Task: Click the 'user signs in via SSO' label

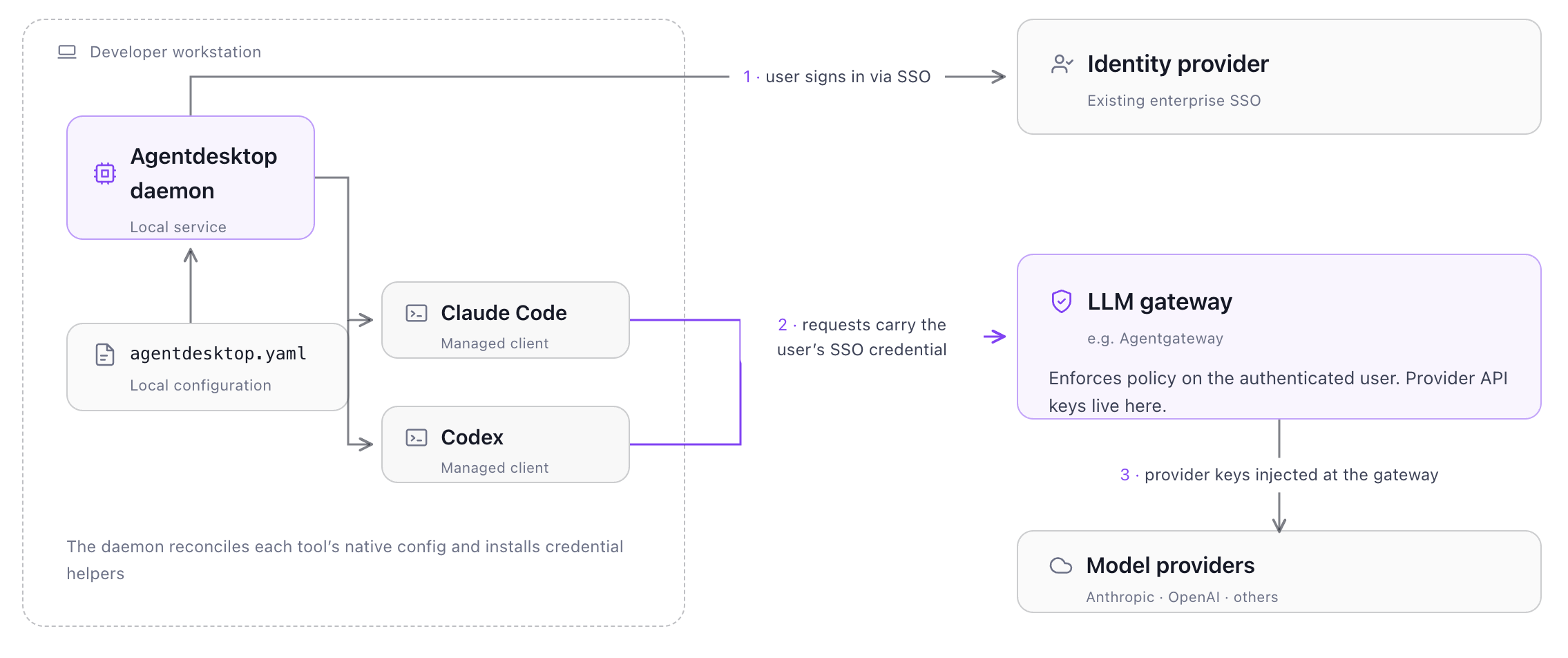Action: click(848, 77)
